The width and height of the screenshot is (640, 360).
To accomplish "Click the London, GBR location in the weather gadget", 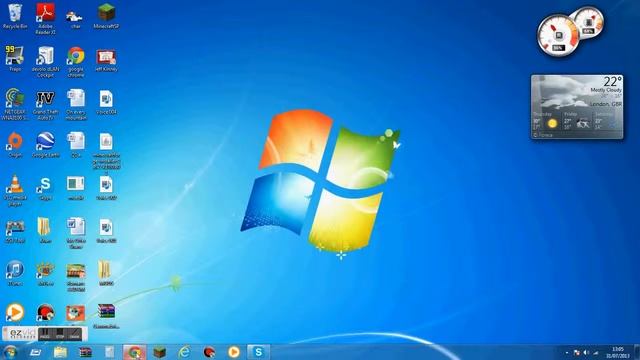I will click(x=606, y=104).
